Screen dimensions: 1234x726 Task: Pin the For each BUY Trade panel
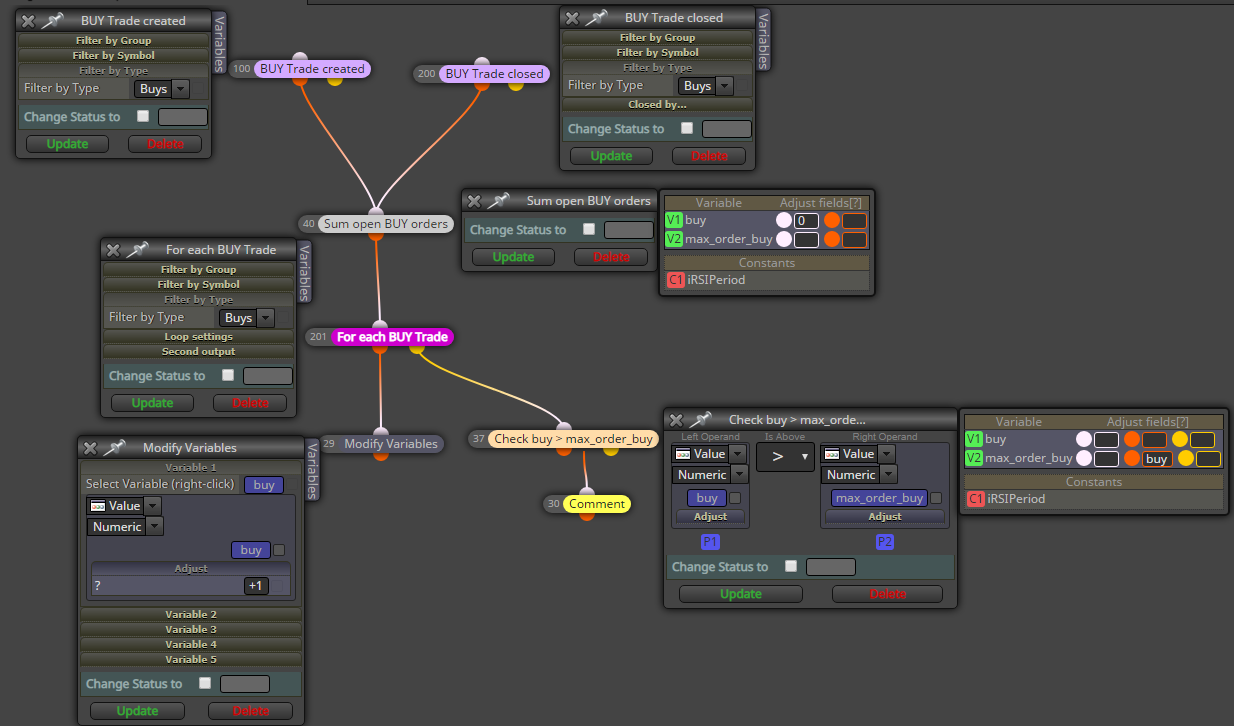[x=136, y=249]
